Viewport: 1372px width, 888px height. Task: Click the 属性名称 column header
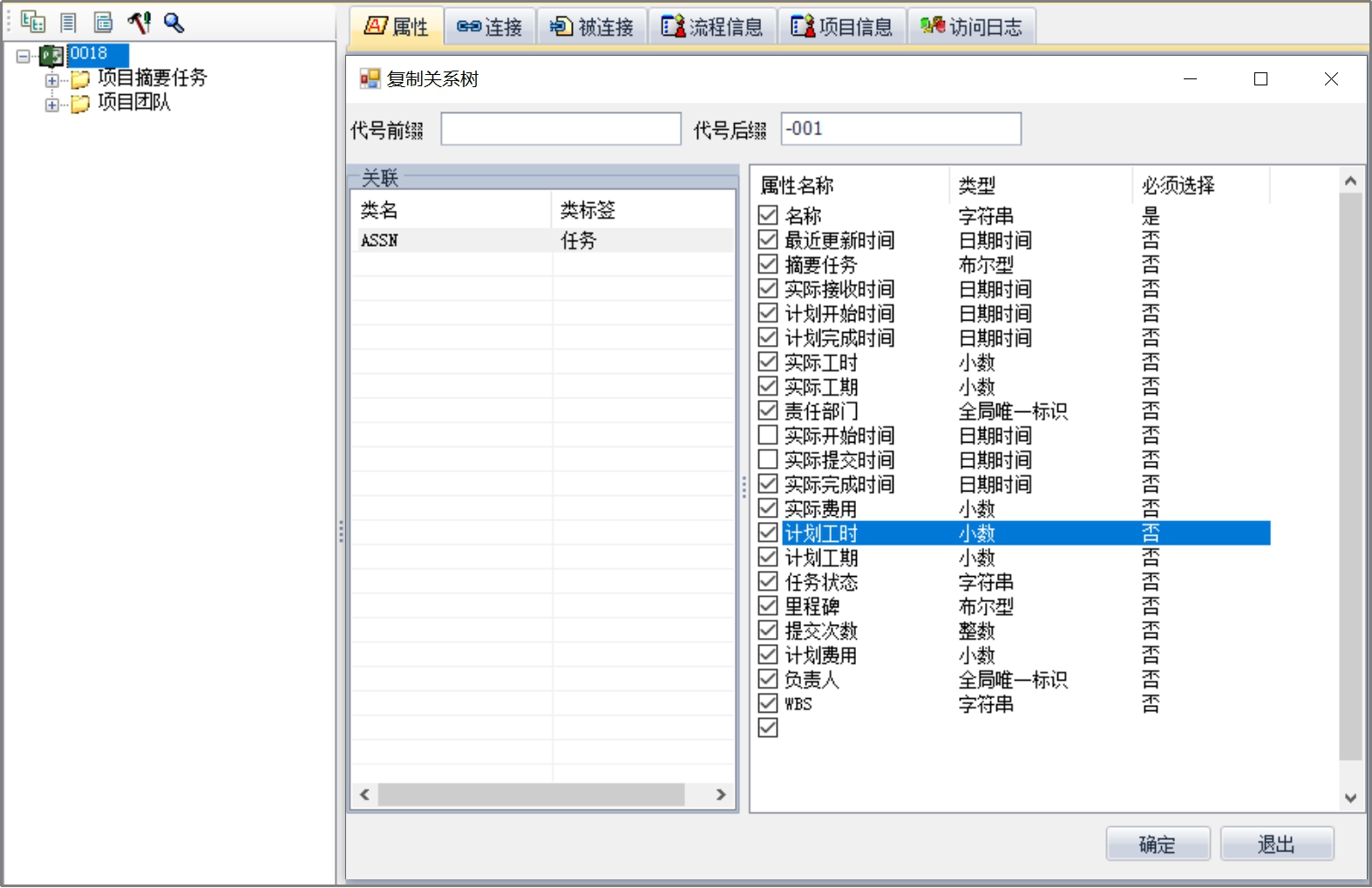[850, 186]
